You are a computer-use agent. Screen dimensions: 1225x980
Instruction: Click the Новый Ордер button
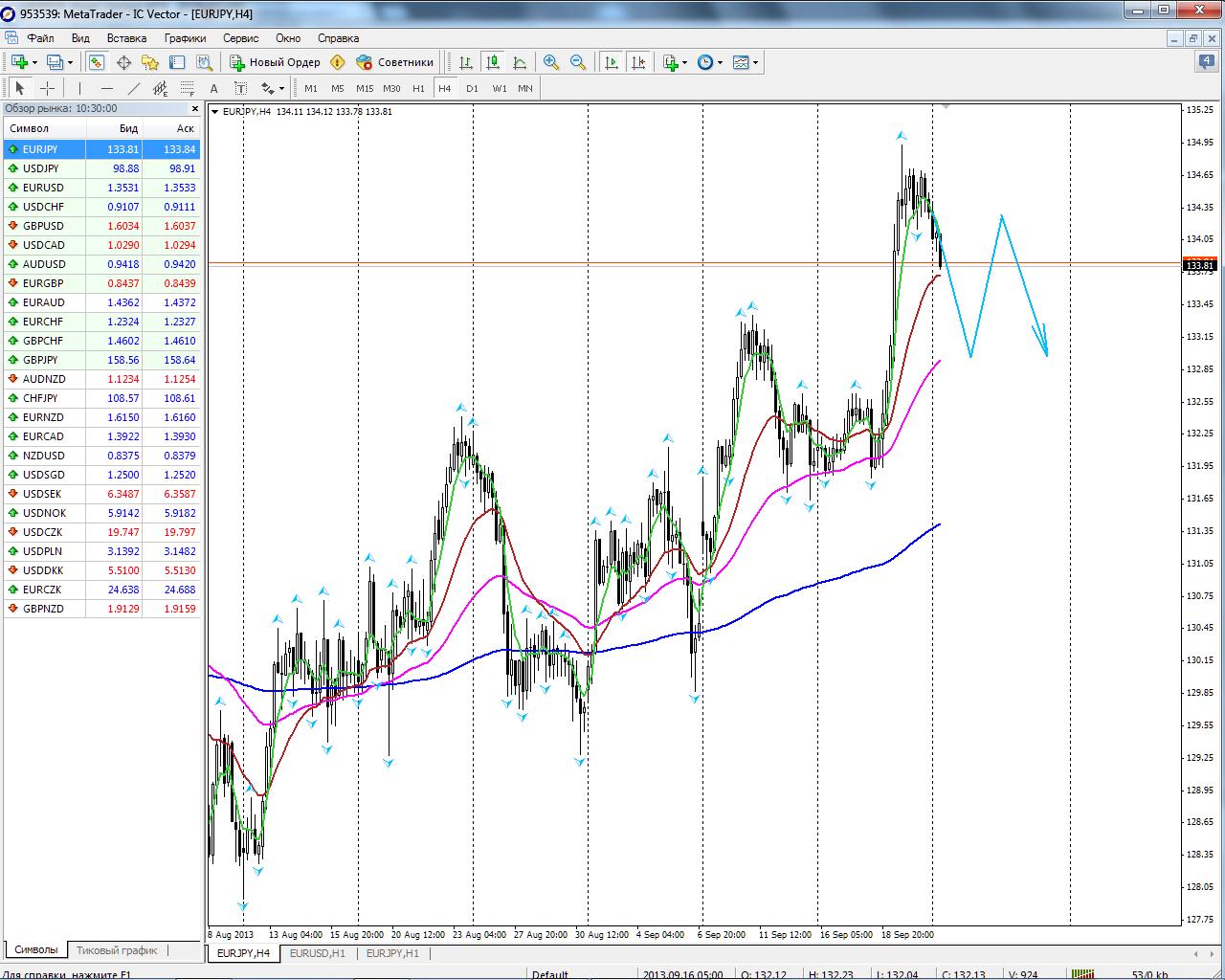pos(276,62)
